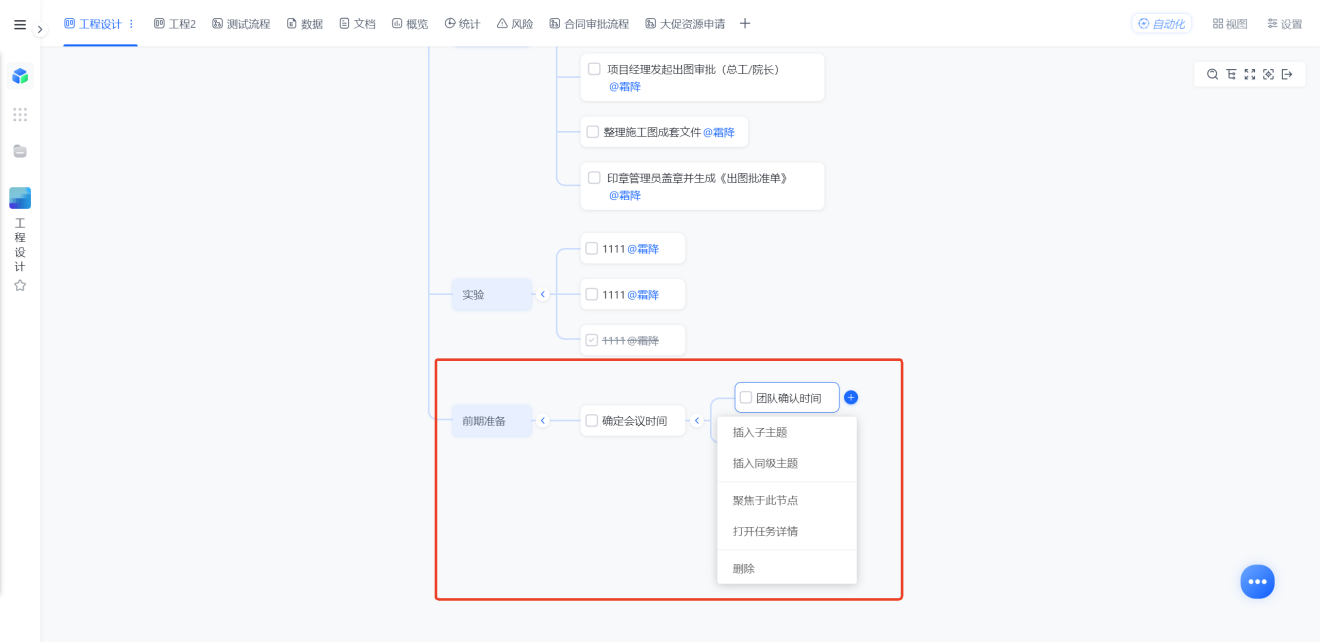Click the 自动化 automation button
Screen dimensions: 1320x642
pyautogui.click(x=1161, y=24)
